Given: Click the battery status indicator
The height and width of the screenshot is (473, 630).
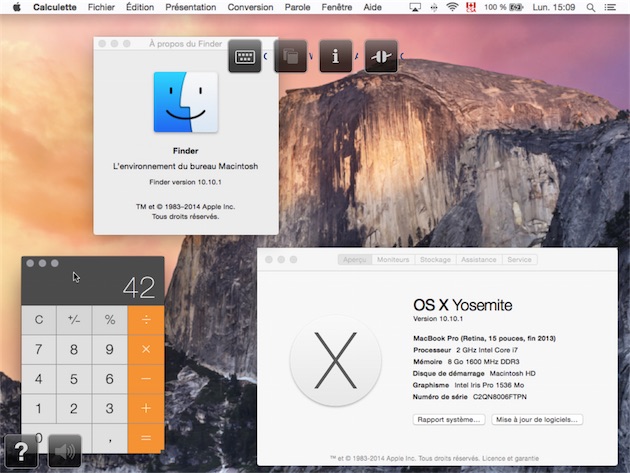Looking at the screenshot, I should (504, 7).
